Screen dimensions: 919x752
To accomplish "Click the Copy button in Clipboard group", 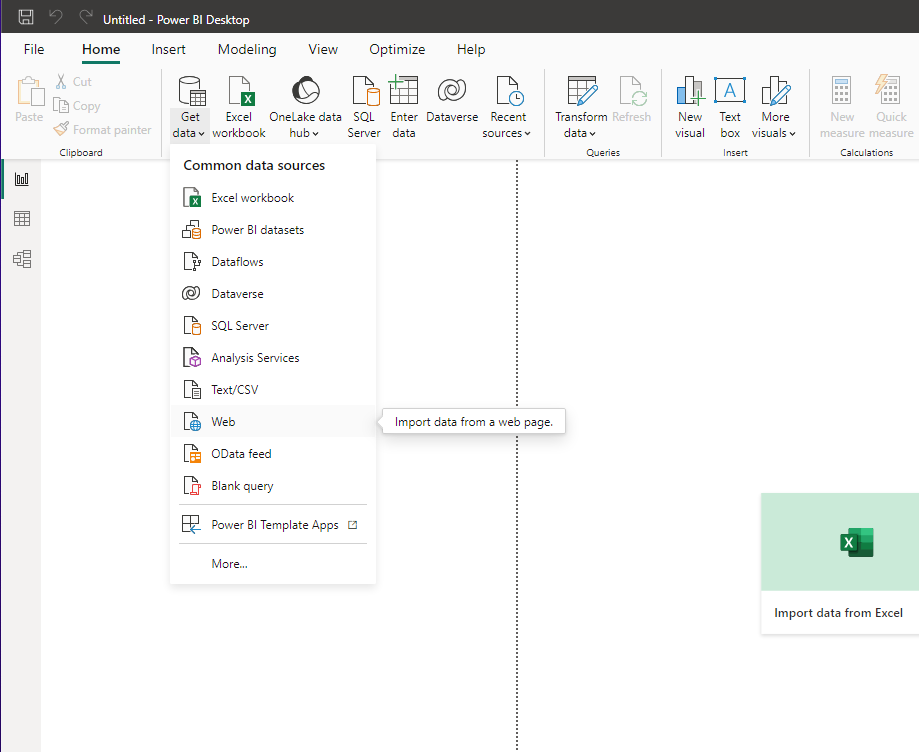I will click(x=77, y=106).
